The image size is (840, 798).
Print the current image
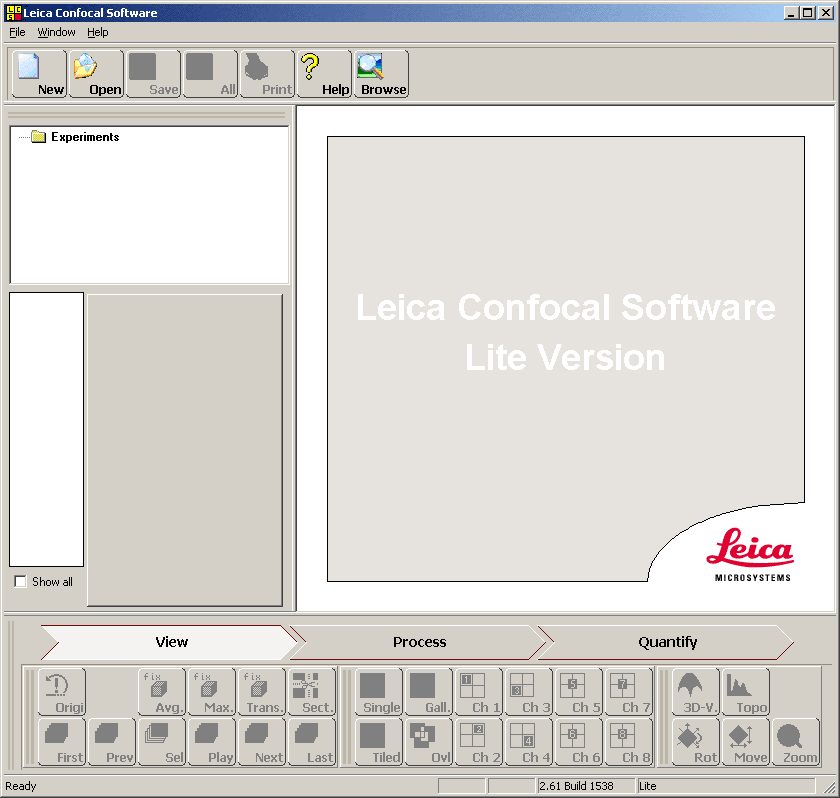click(267, 74)
